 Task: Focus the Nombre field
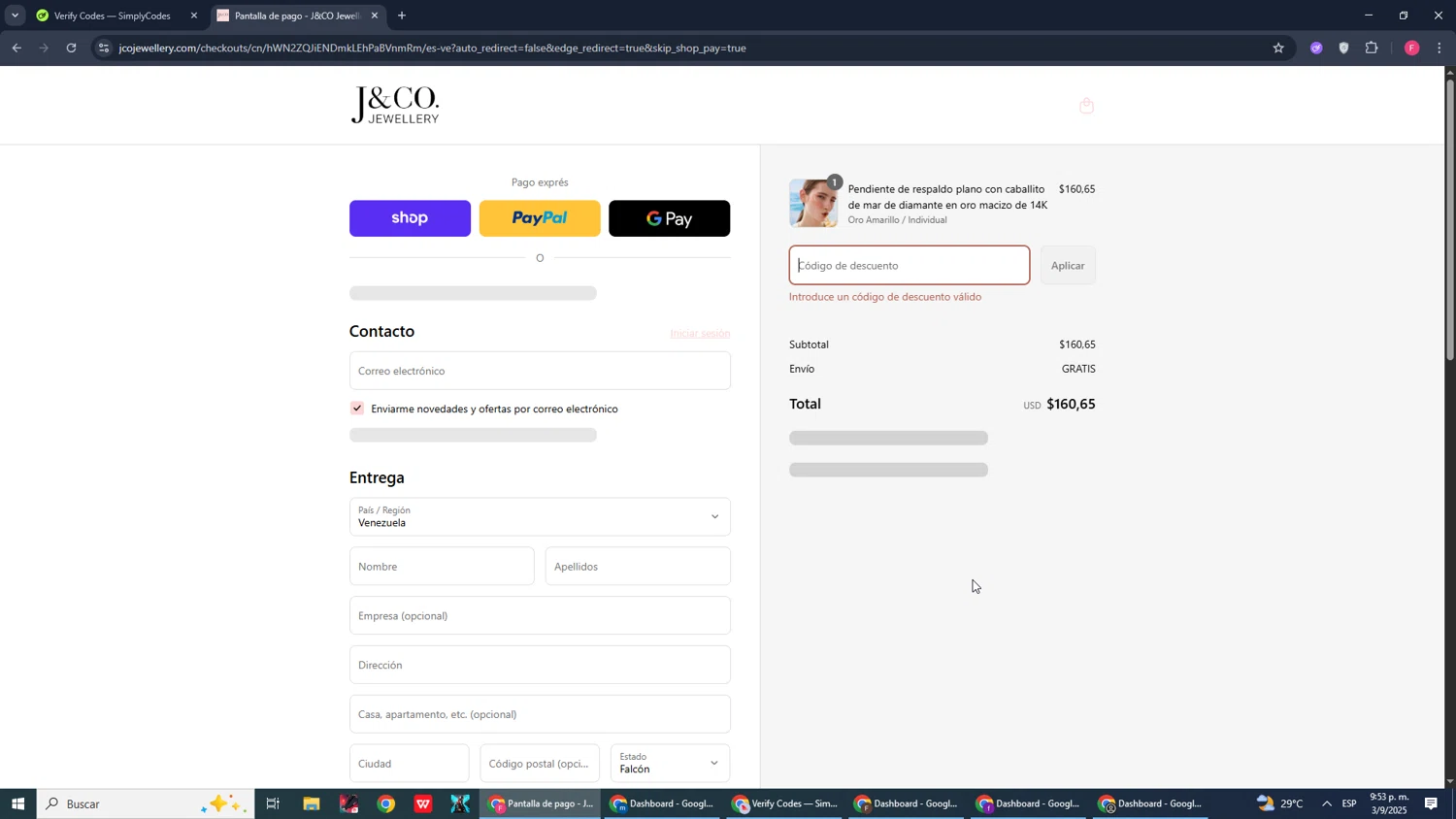point(442,567)
